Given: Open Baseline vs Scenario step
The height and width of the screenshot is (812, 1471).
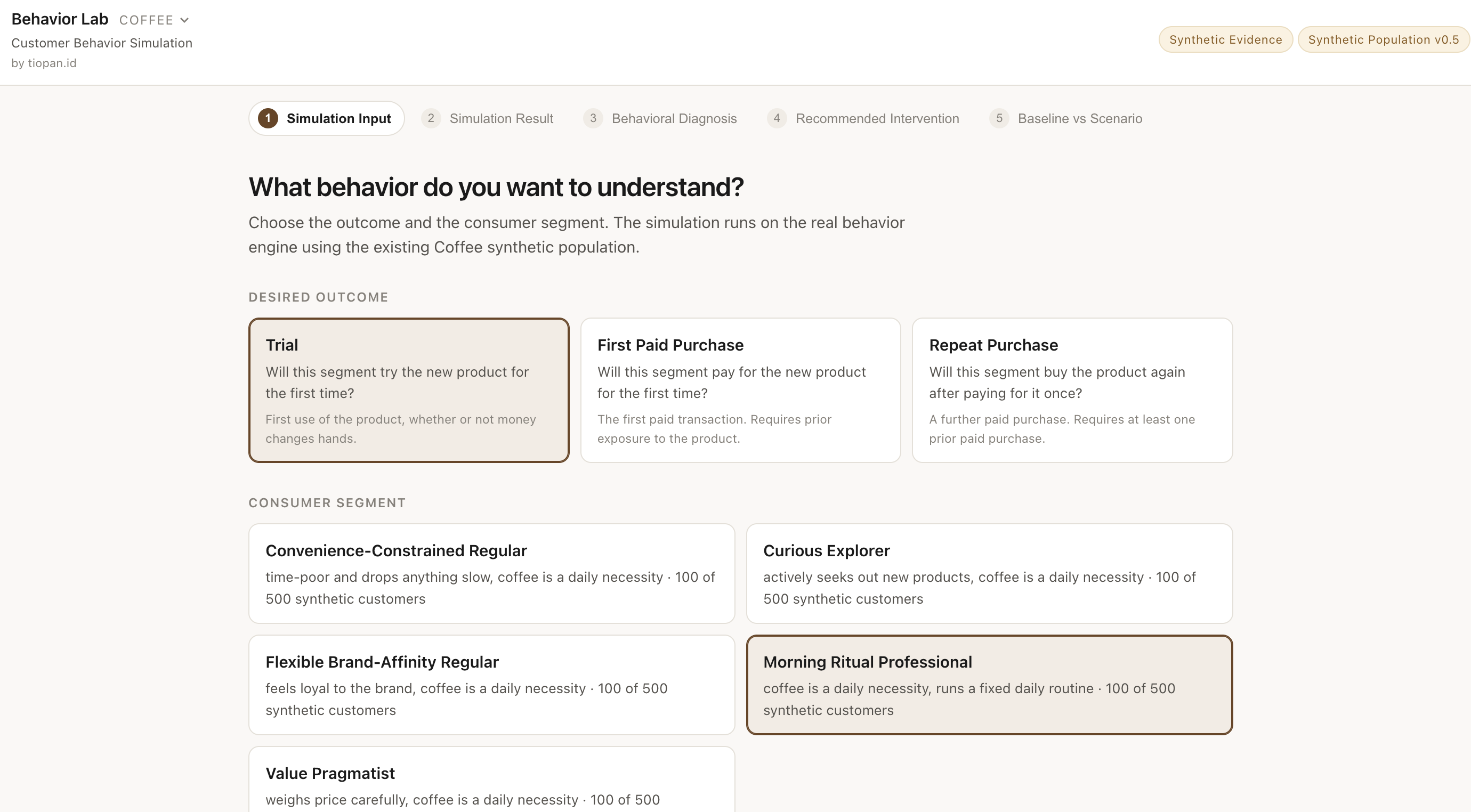Looking at the screenshot, I should [1066, 118].
